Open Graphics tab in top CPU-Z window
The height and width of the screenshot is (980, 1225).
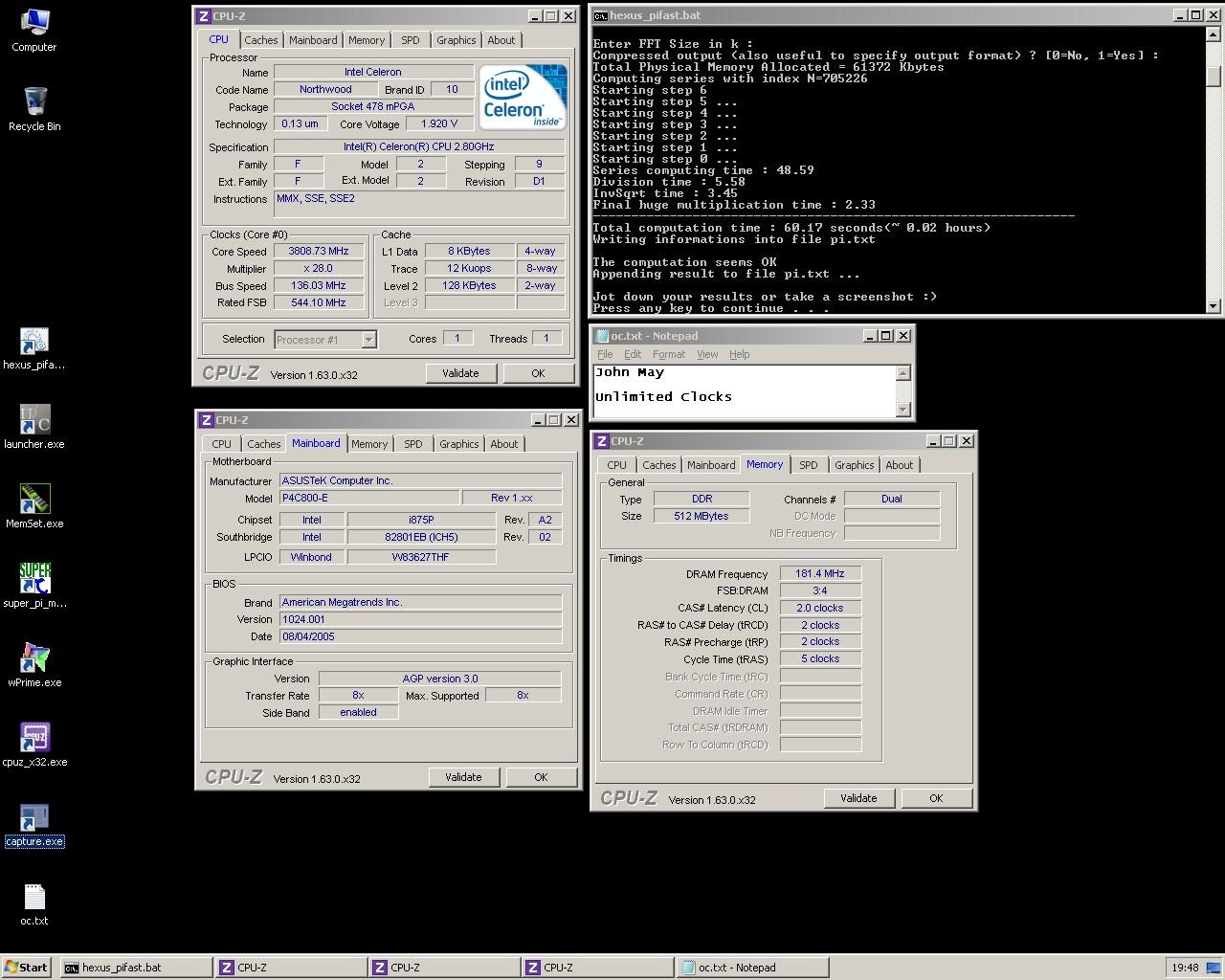coord(456,40)
